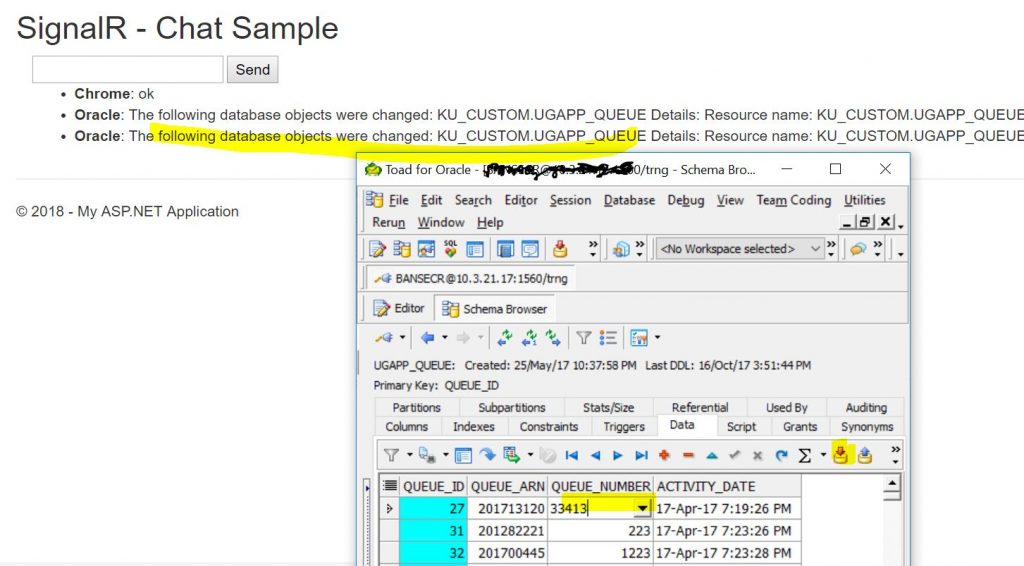This screenshot has height=566, width=1024.
Task: Select the Referential tab
Action: pyautogui.click(x=699, y=407)
